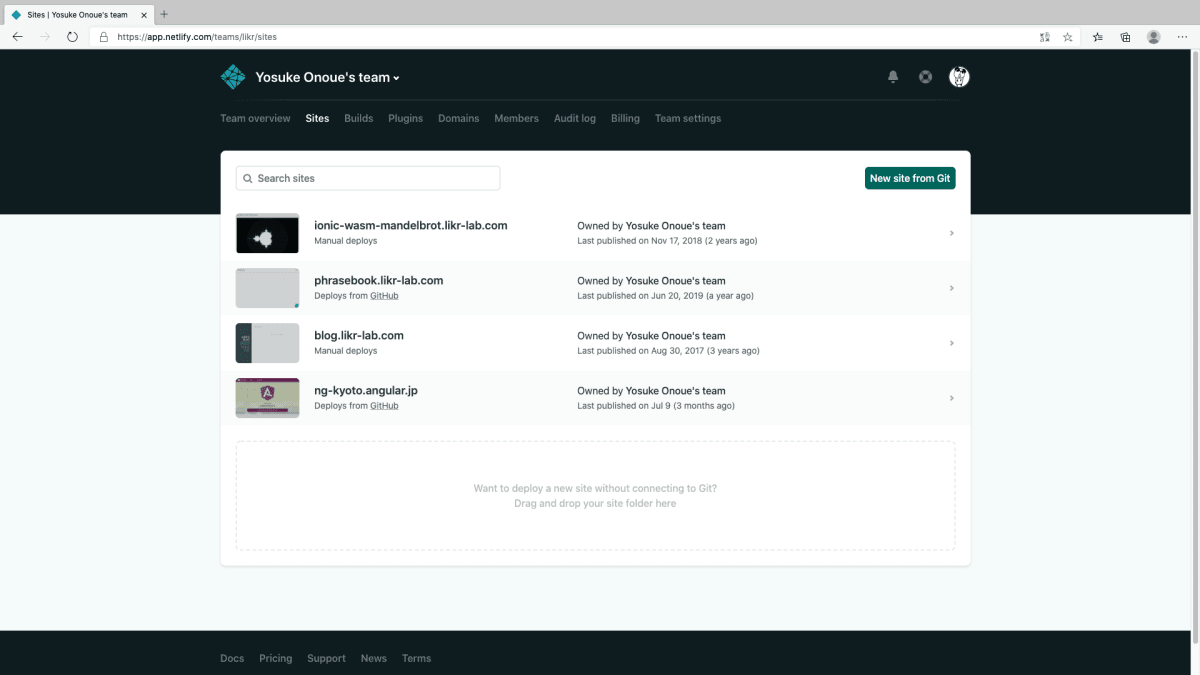Click New site from Git button
Screen dimensions: 1200x675
tap(910, 178)
